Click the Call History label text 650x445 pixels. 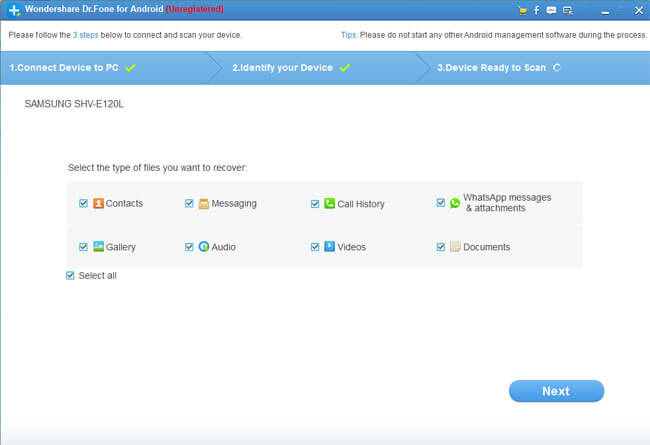click(x=361, y=204)
